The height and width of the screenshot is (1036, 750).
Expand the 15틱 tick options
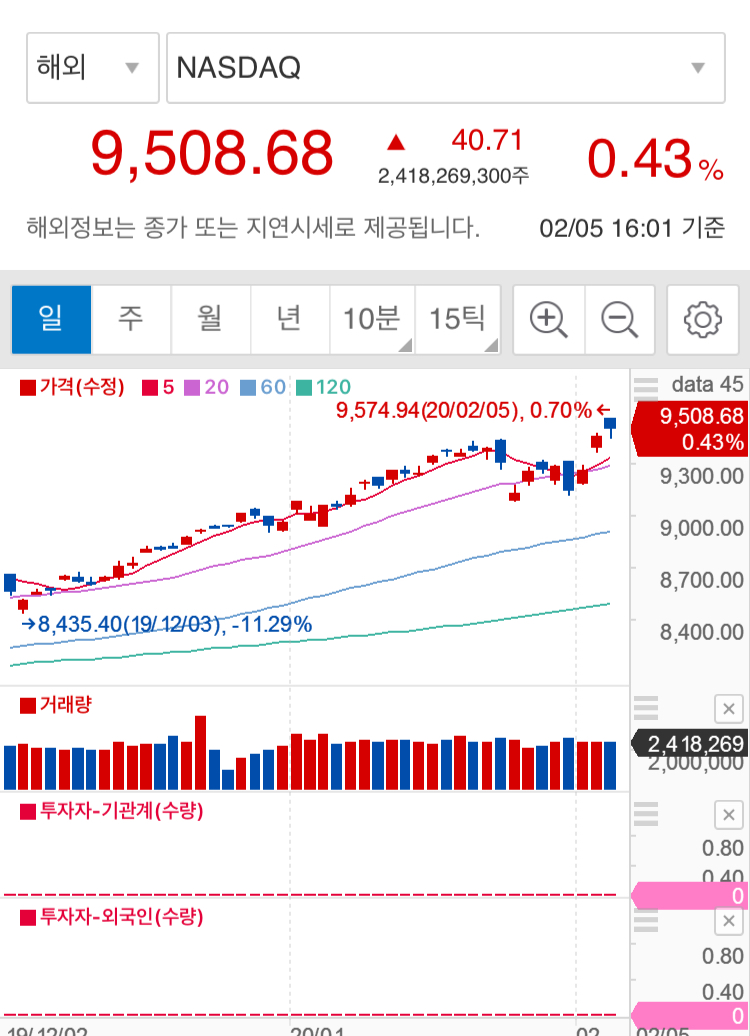click(458, 320)
